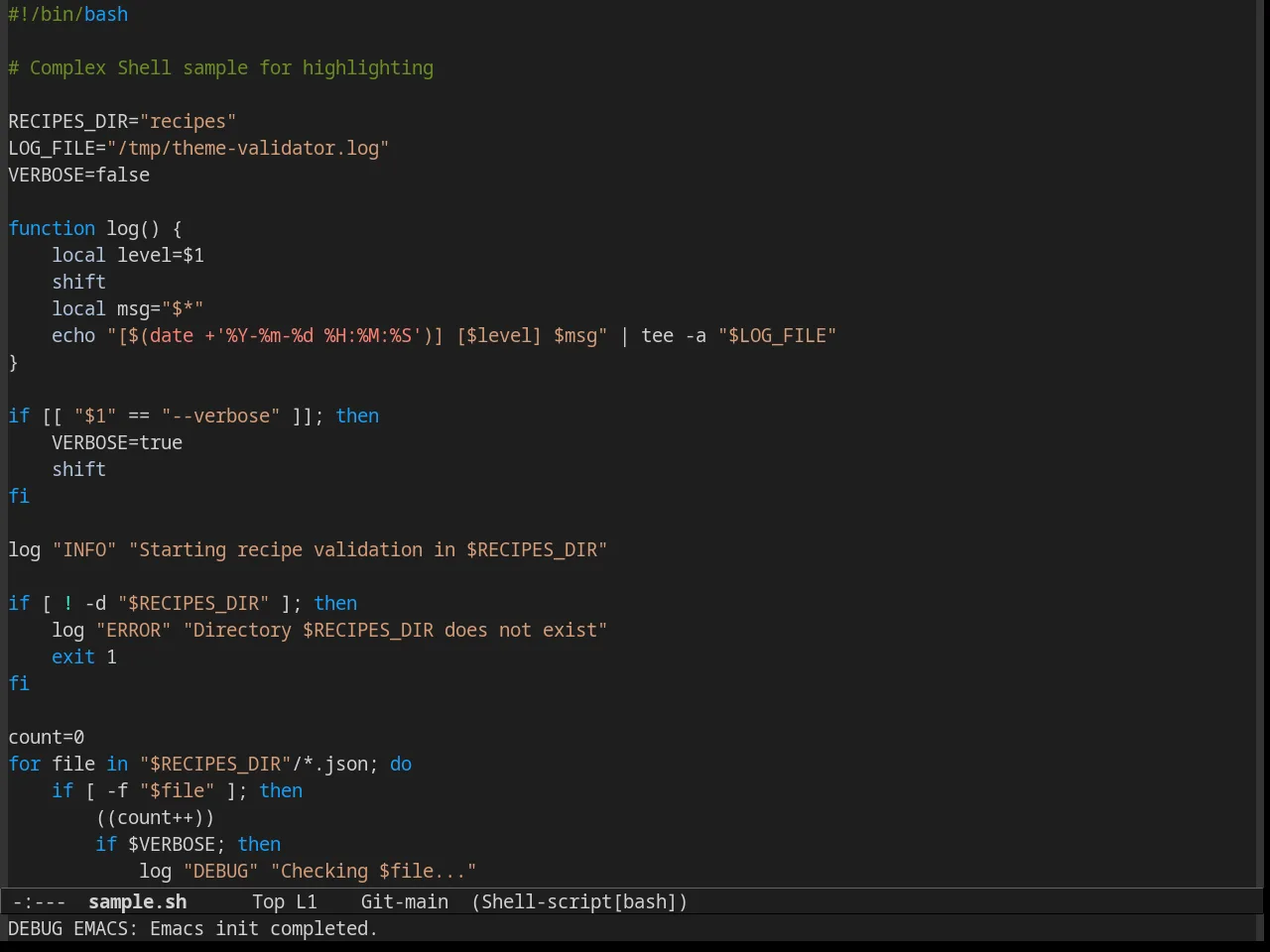Click the "DEBUG" string in log call
1270x952 pixels.
pyautogui.click(x=220, y=871)
